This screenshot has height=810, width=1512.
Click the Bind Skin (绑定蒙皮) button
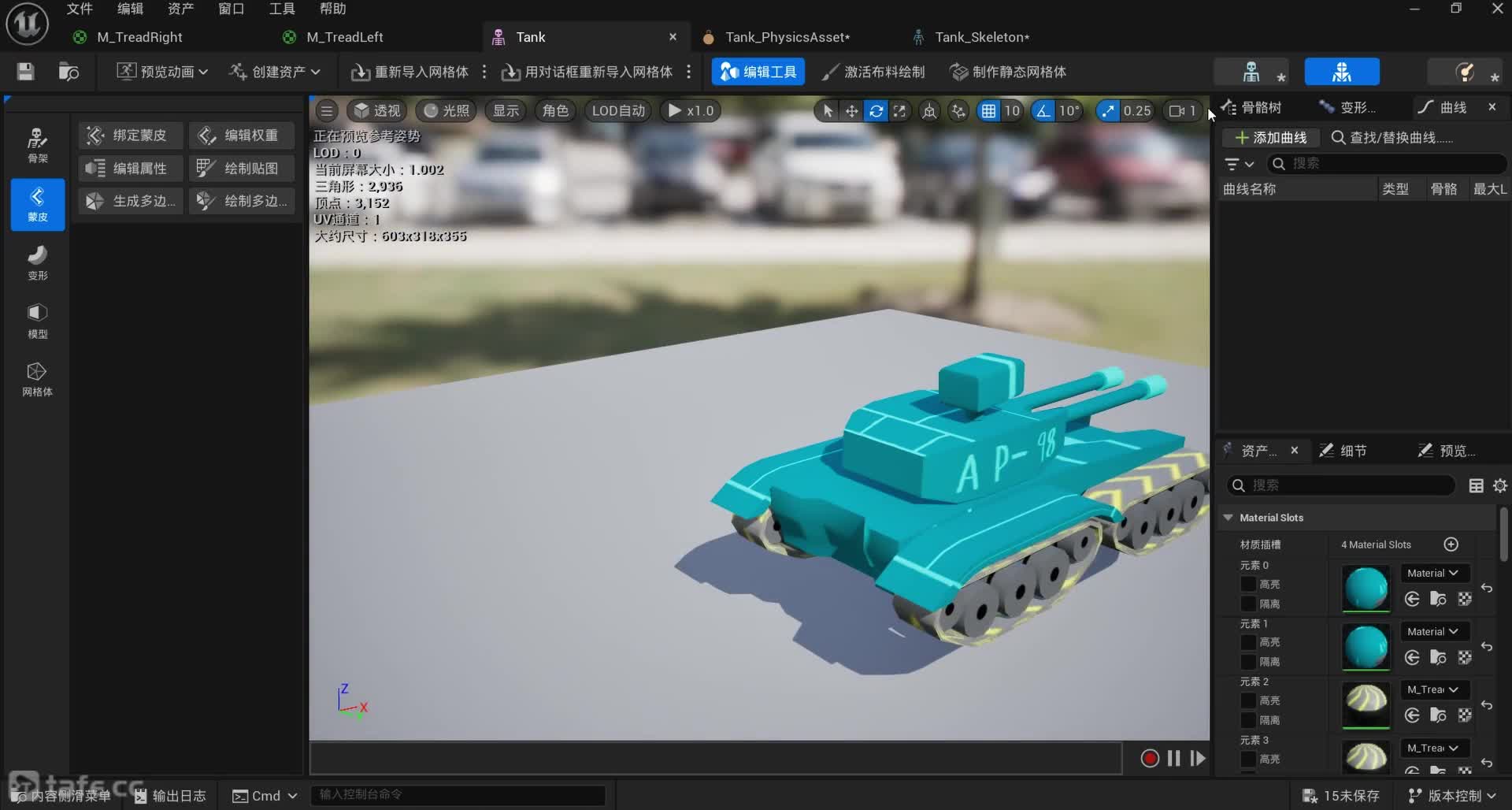tap(130, 136)
